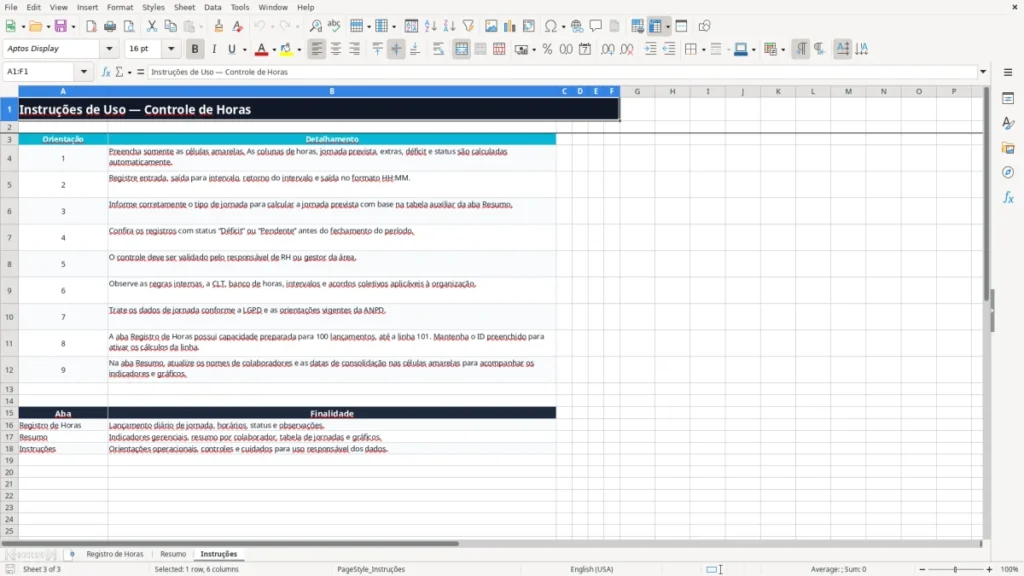
Task: Click Decrease Indent icon
Action: pyautogui.click(x=669, y=49)
